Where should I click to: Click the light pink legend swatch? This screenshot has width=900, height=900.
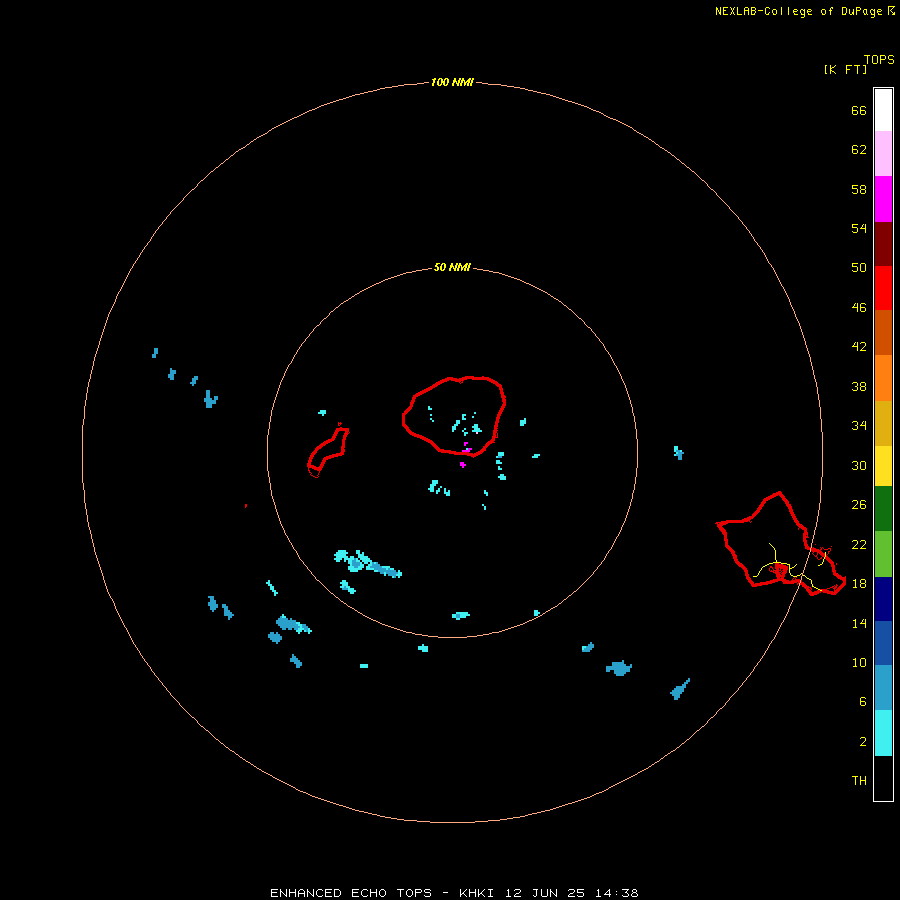click(883, 153)
